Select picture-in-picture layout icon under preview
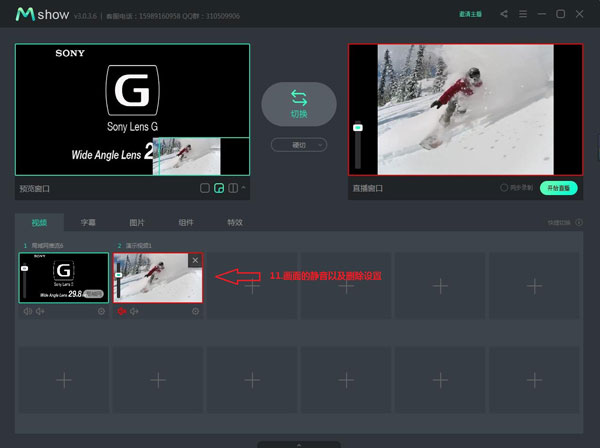Viewport: 600px width, 448px height. tap(219, 188)
